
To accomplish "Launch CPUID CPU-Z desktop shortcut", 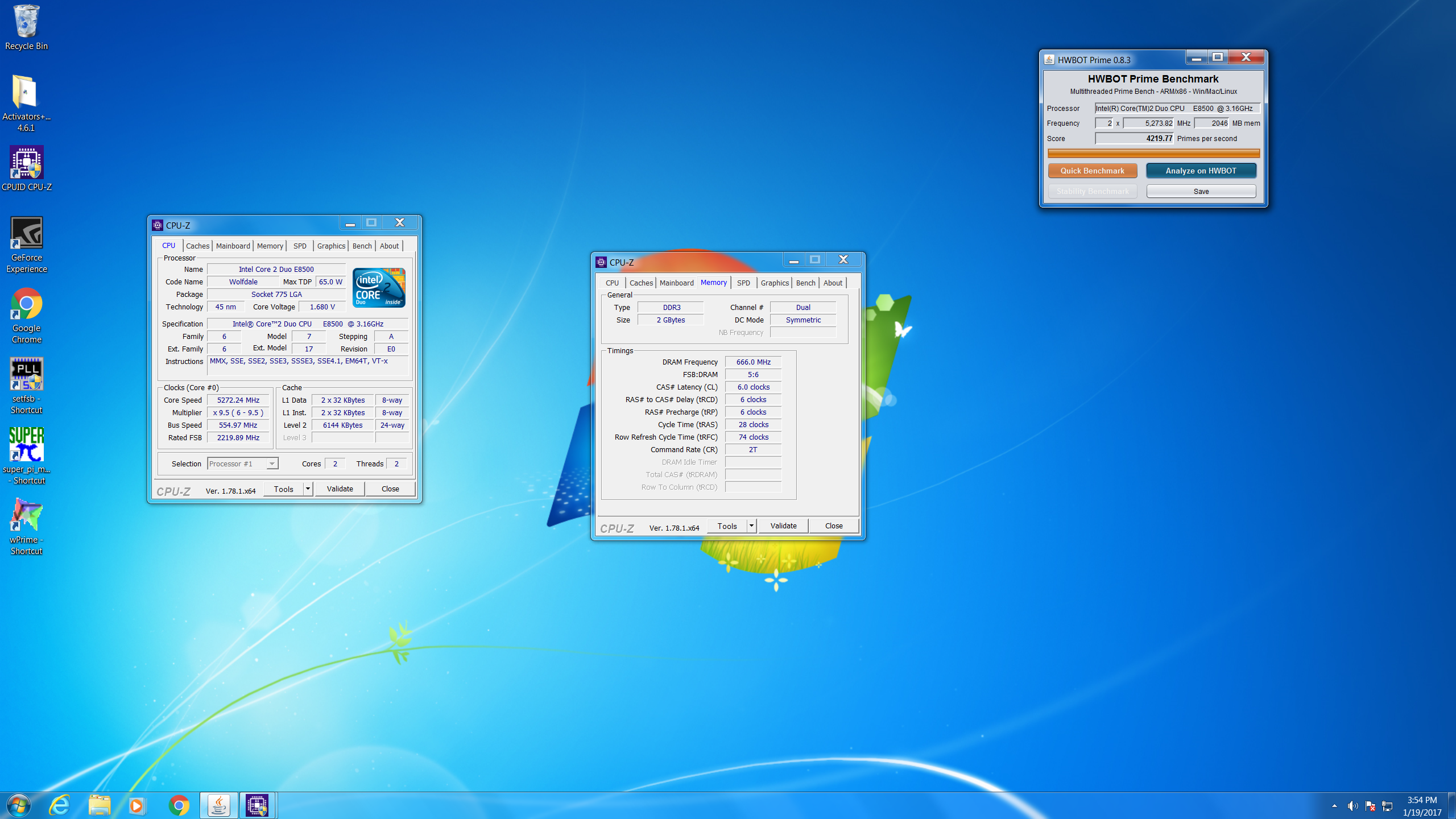I will pyautogui.click(x=26, y=168).
